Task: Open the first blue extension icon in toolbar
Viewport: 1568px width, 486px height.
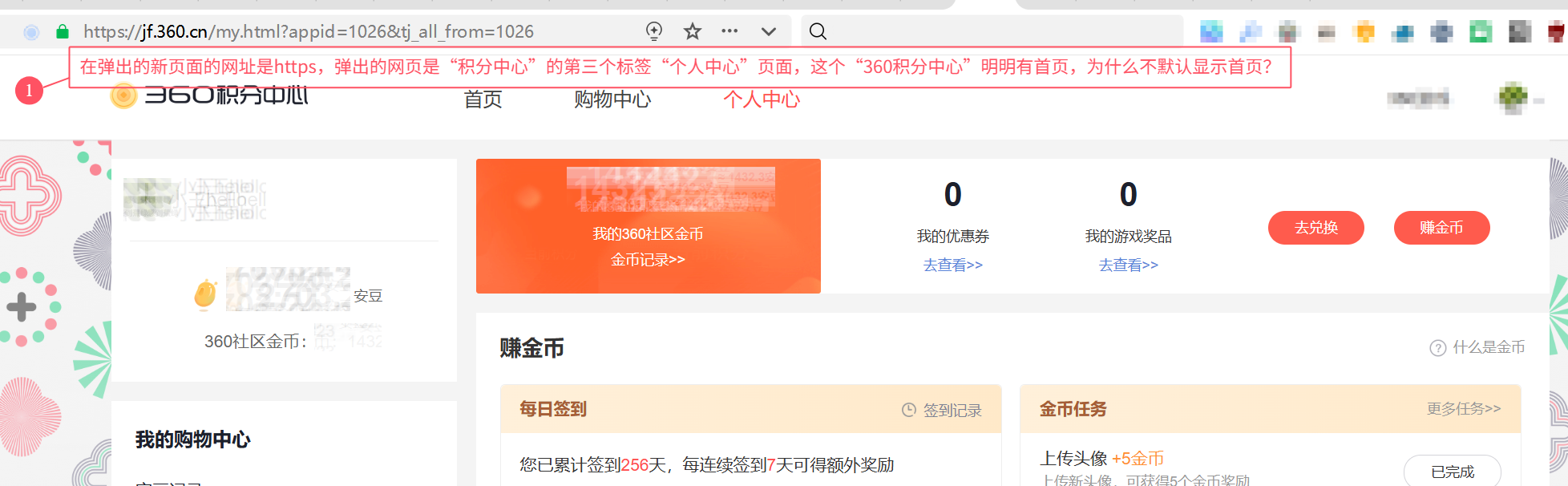Action: pos(1211,32)
